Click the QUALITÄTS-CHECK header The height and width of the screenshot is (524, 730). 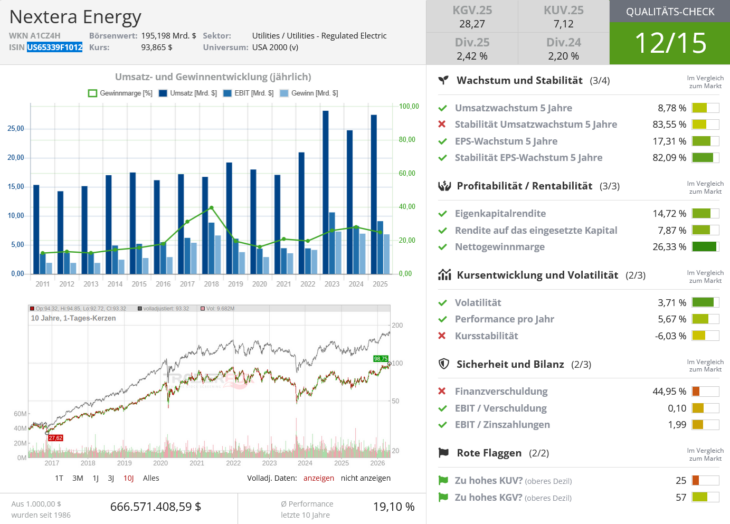click(x=670, y=12)
